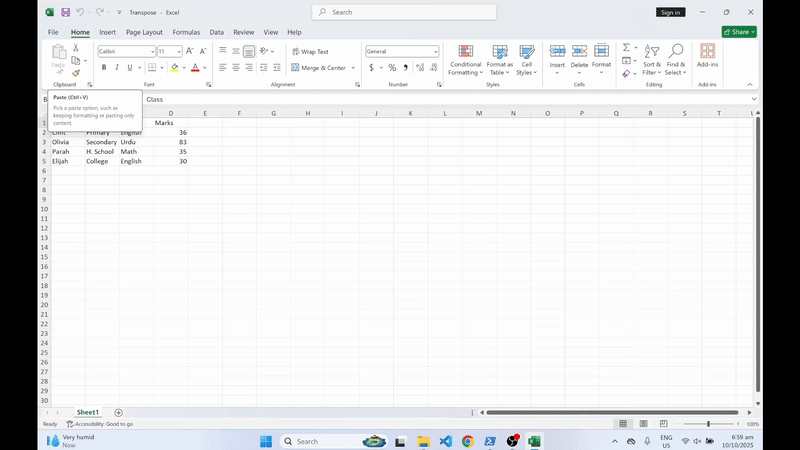The image size is (800, 450).
Task: Click Increase Decimal icon
Action: coord(420,67)
